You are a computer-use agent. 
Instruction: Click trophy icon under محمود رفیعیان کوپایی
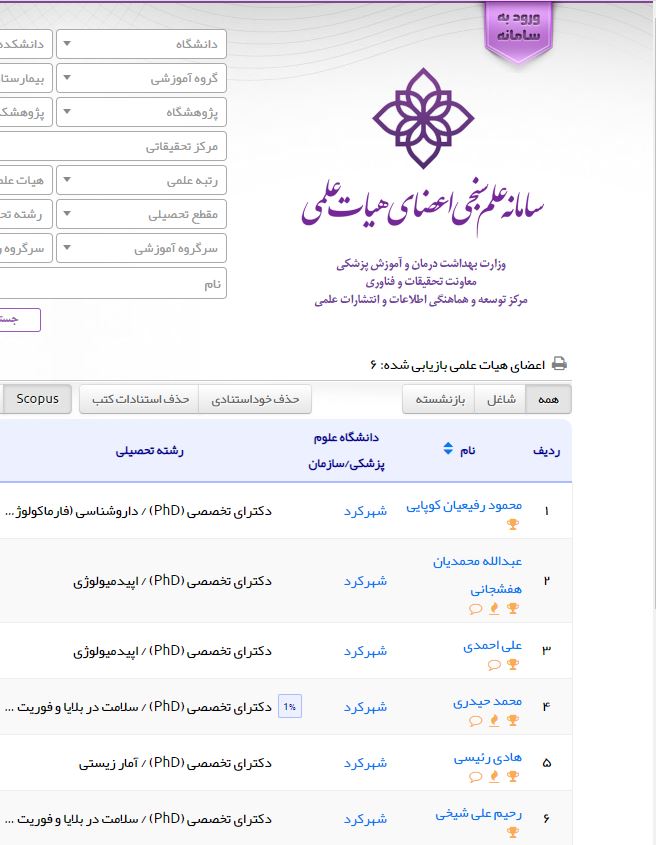[x=513, y=524]
